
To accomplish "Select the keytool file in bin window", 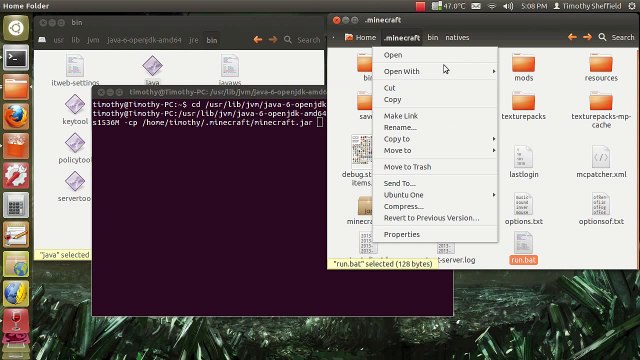I will [x=75, y=109].
